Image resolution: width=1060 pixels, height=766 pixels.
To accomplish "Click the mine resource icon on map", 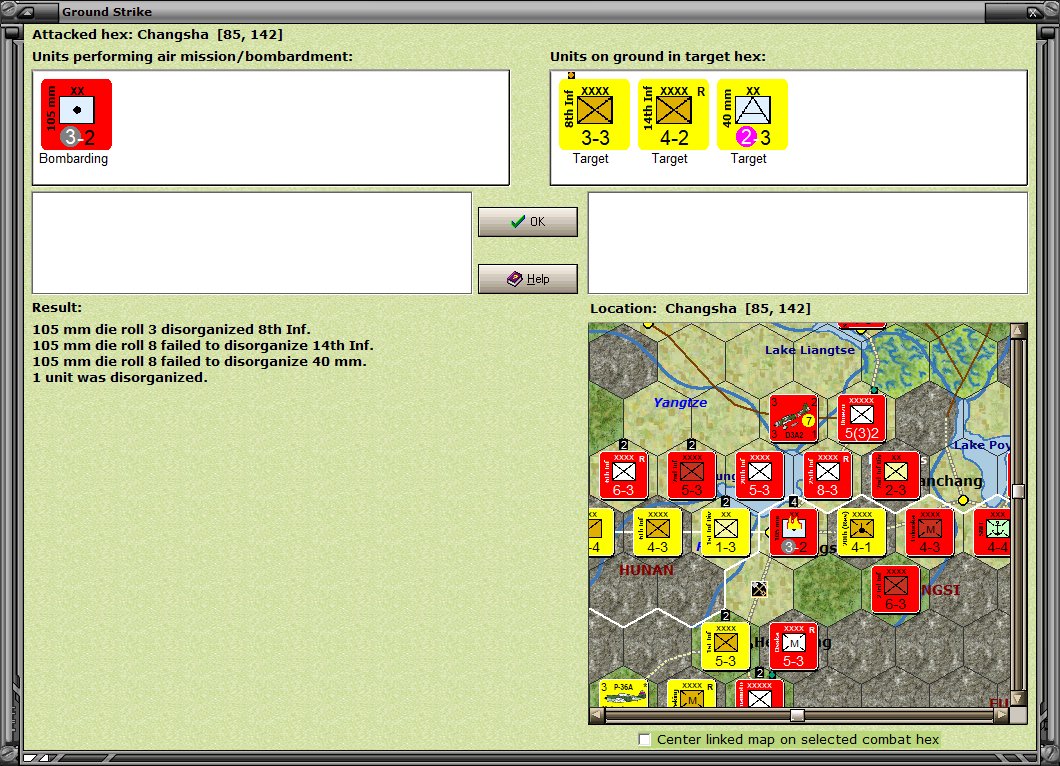I will click(x=759, y=589).
